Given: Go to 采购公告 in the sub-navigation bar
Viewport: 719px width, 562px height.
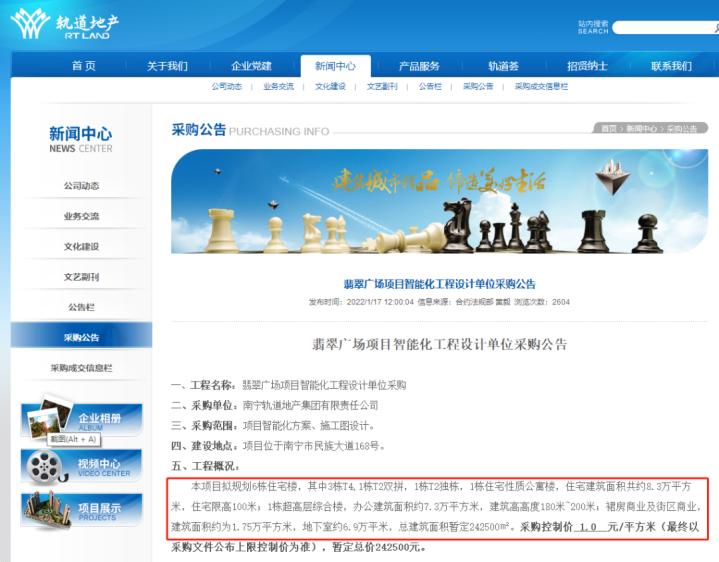Looking at the screenshot, I should pyautogui.click(x=478, y=86).
